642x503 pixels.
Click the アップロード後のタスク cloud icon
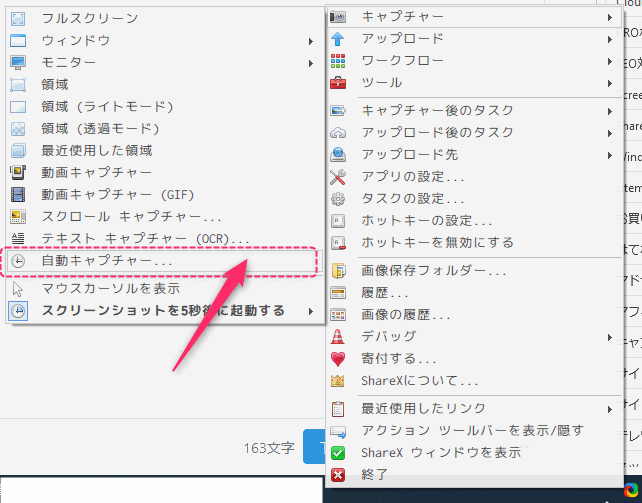click(338, 133)
